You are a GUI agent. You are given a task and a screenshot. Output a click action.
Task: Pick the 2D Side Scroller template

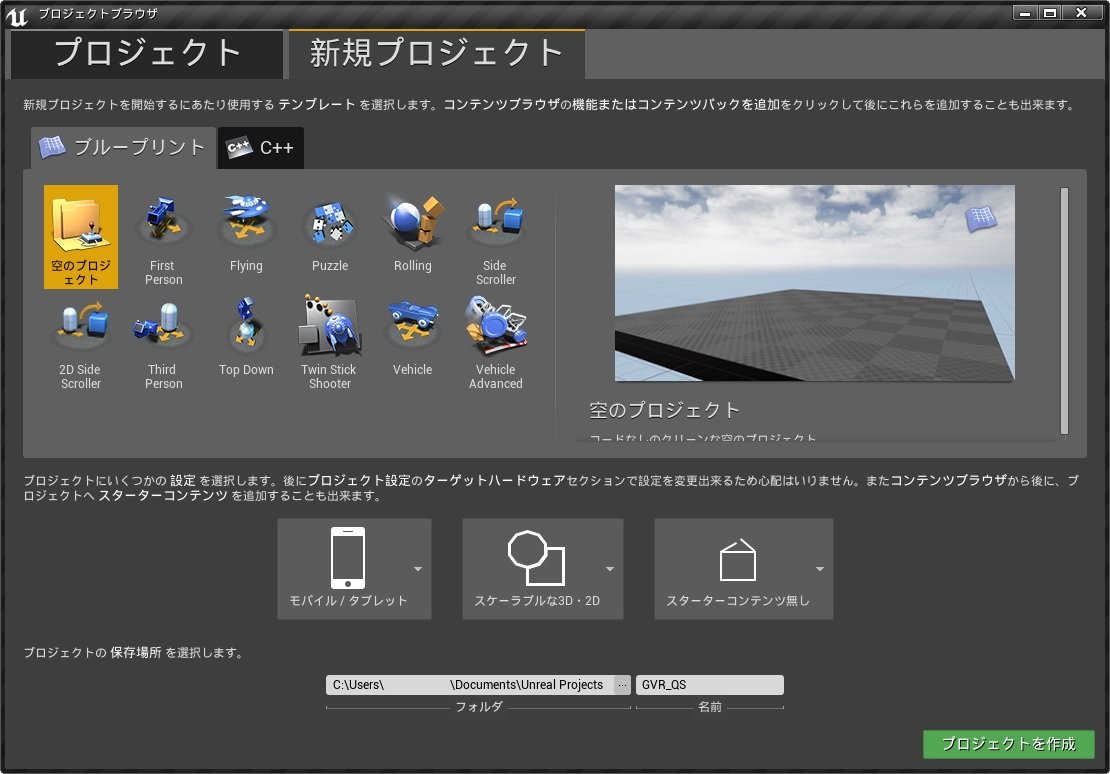81,341
